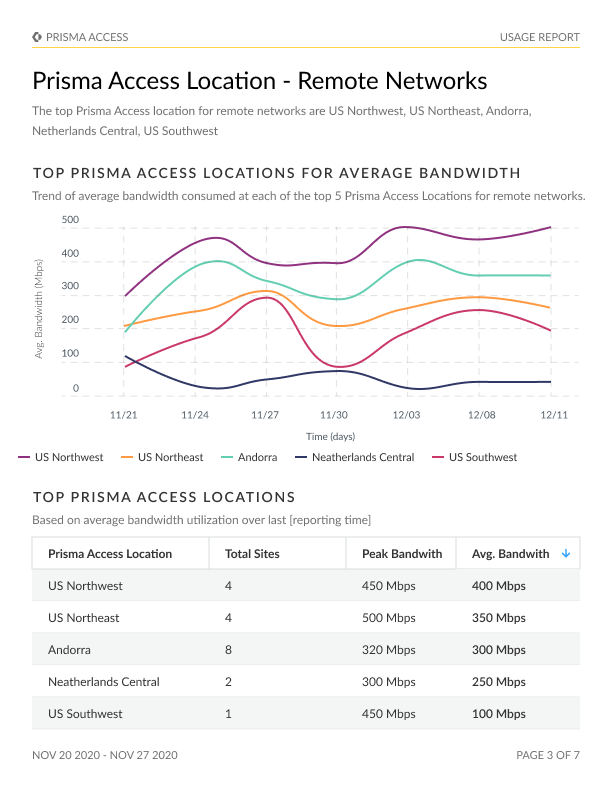This screenshot has width=612, height=792.
Task: Click the 12/03 x-axis date label
Action: tap(406, 415)
